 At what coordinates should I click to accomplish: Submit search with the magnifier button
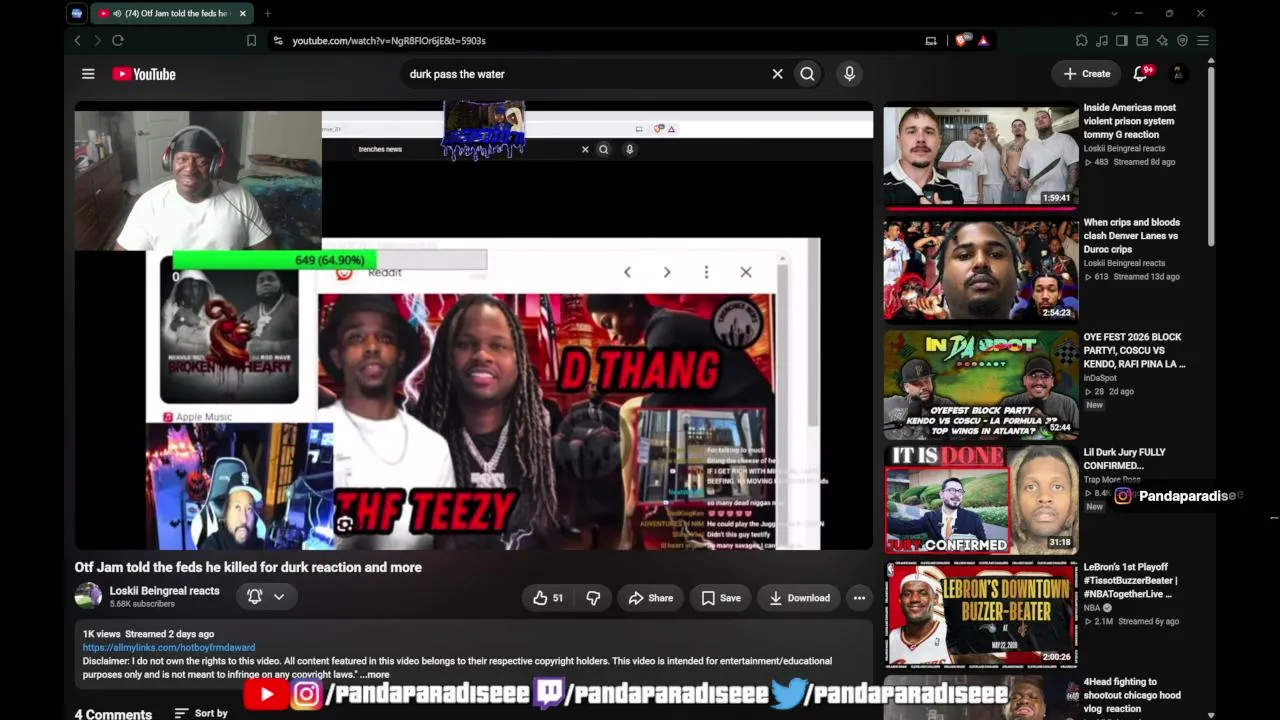click(x=807, y=74)
